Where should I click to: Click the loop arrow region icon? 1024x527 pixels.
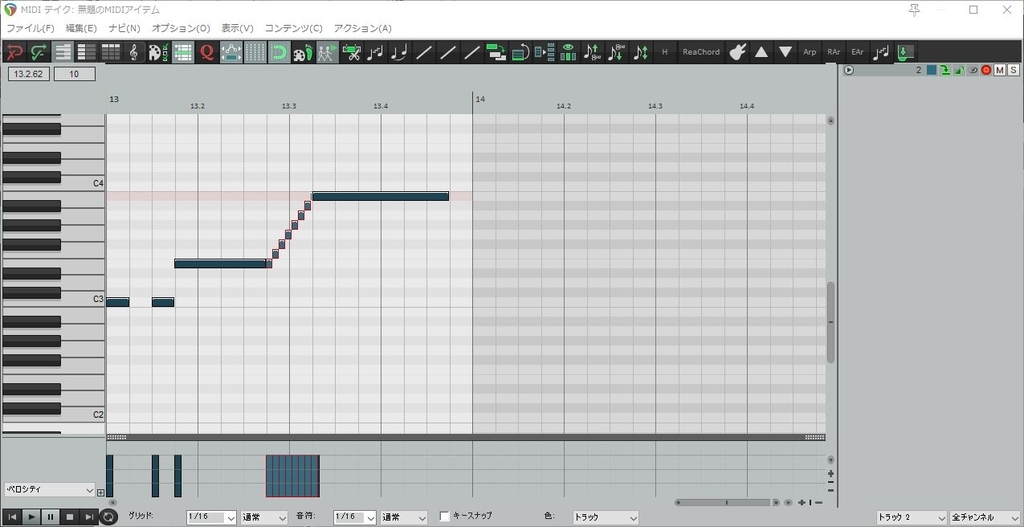[520, 52]
